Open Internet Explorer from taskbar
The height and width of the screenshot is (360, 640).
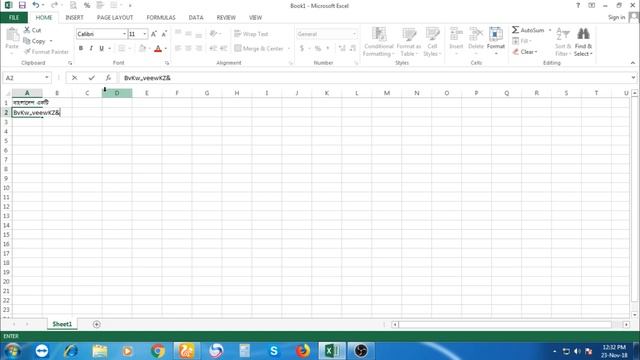pyautogui.click(x=71, y=351)
